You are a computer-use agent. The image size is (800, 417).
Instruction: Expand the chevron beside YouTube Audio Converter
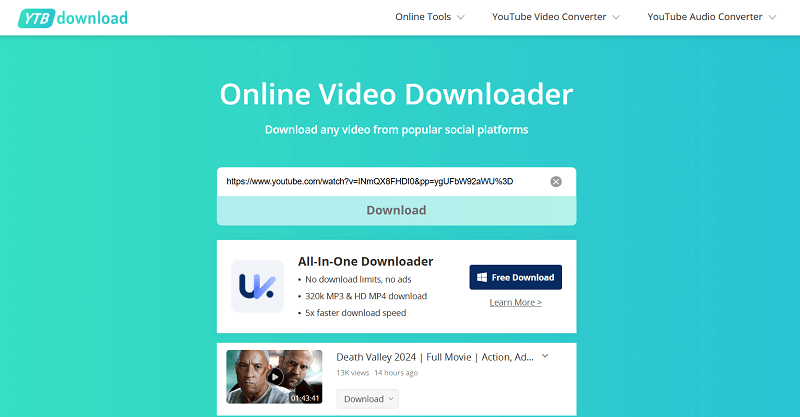[x=772, y=17]
